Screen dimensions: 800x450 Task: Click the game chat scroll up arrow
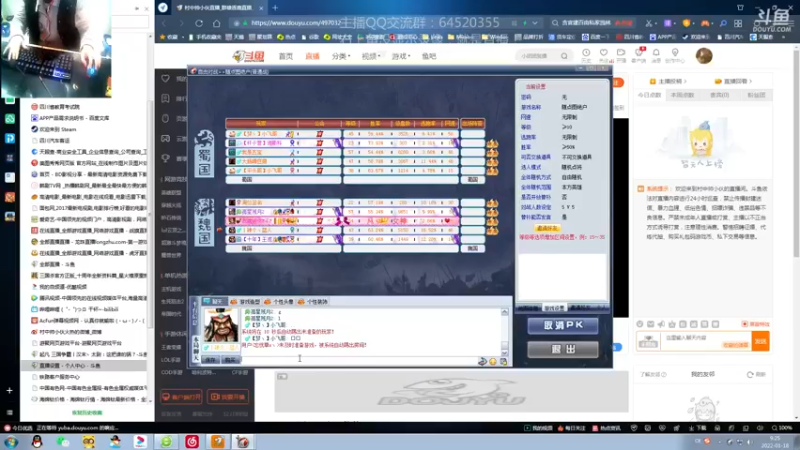coord(505,311)
